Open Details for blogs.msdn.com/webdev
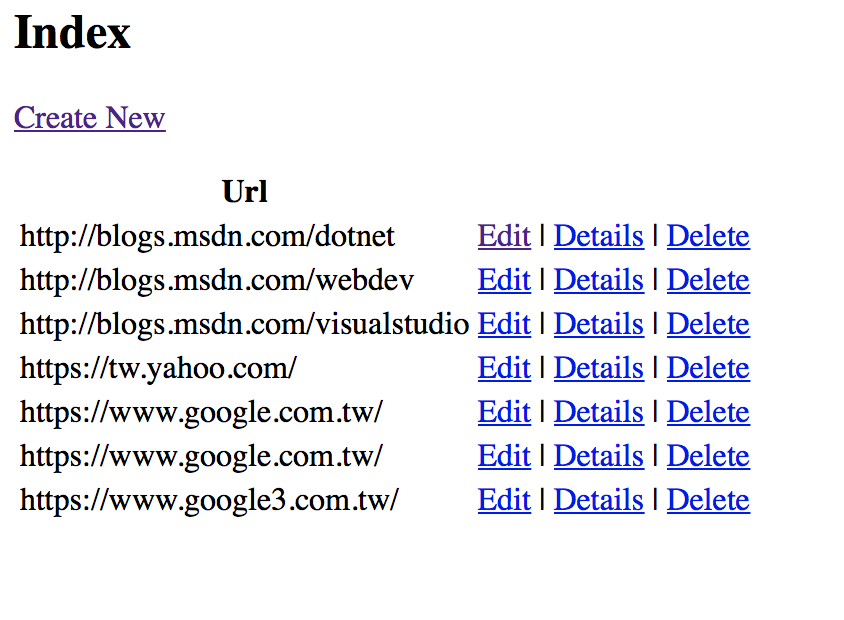Viewport: 844px width, 620px height. click(599, 280)
